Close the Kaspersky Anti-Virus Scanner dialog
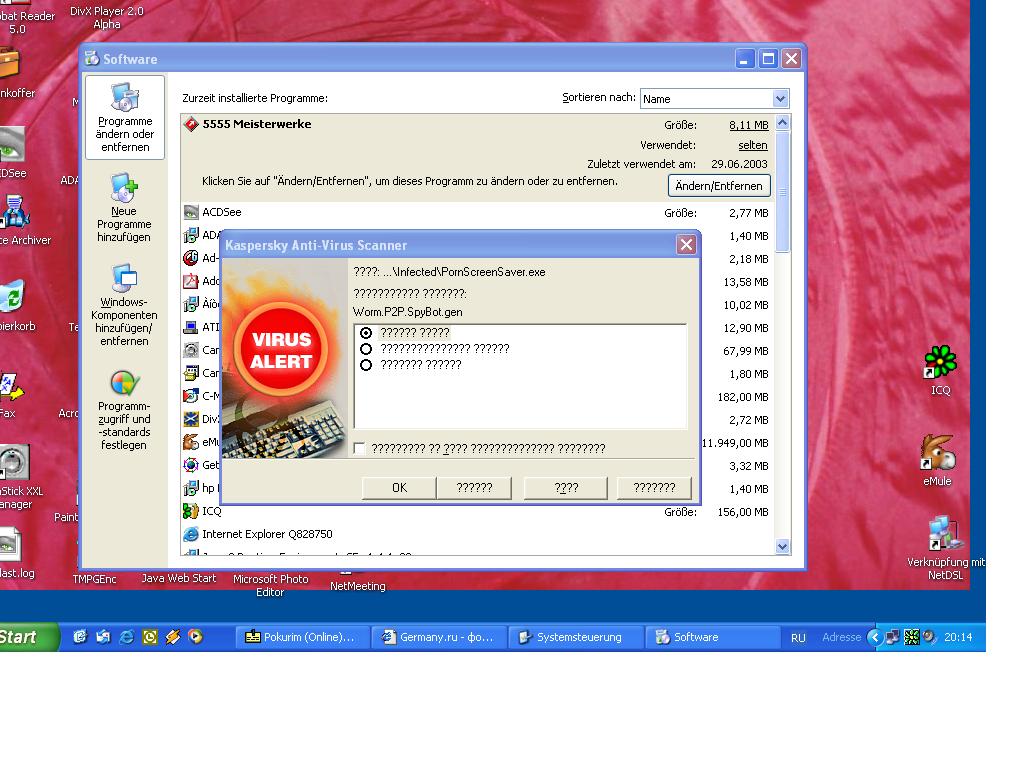Viewport: 1024px width, 768px height. (x=686, y=244)
